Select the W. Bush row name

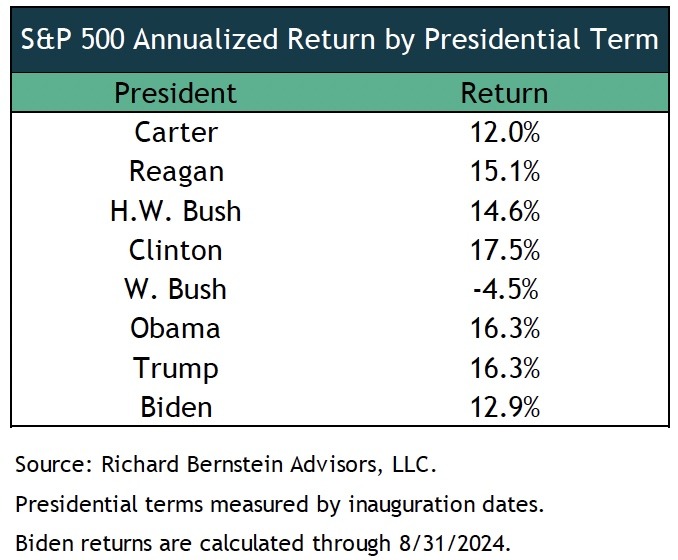[x=175, y=289]
